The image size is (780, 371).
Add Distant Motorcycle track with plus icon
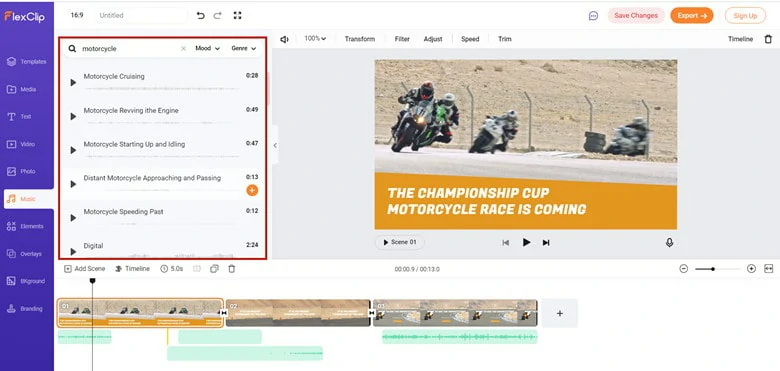(252, 190)
